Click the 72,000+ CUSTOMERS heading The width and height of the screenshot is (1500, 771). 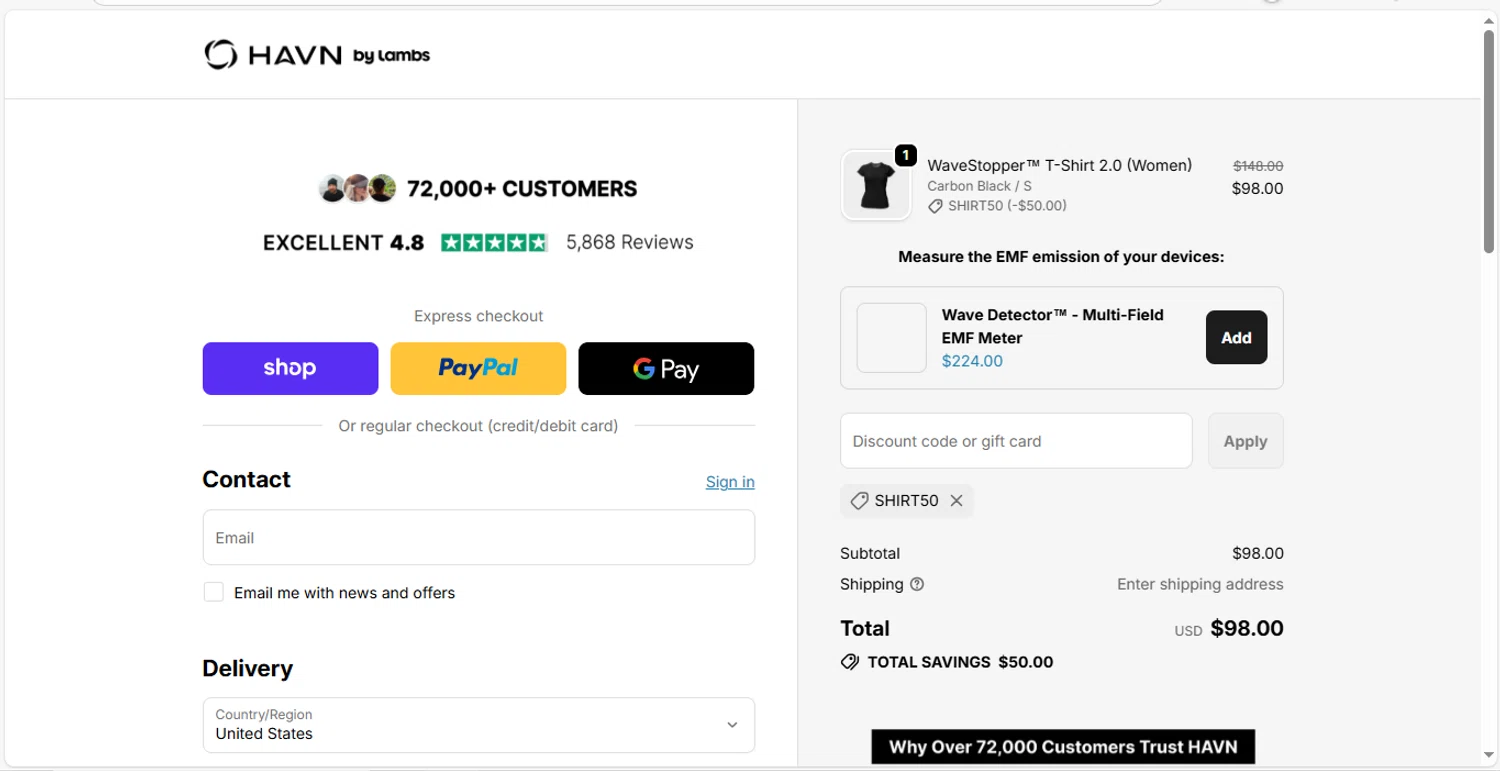pos(522,188)
